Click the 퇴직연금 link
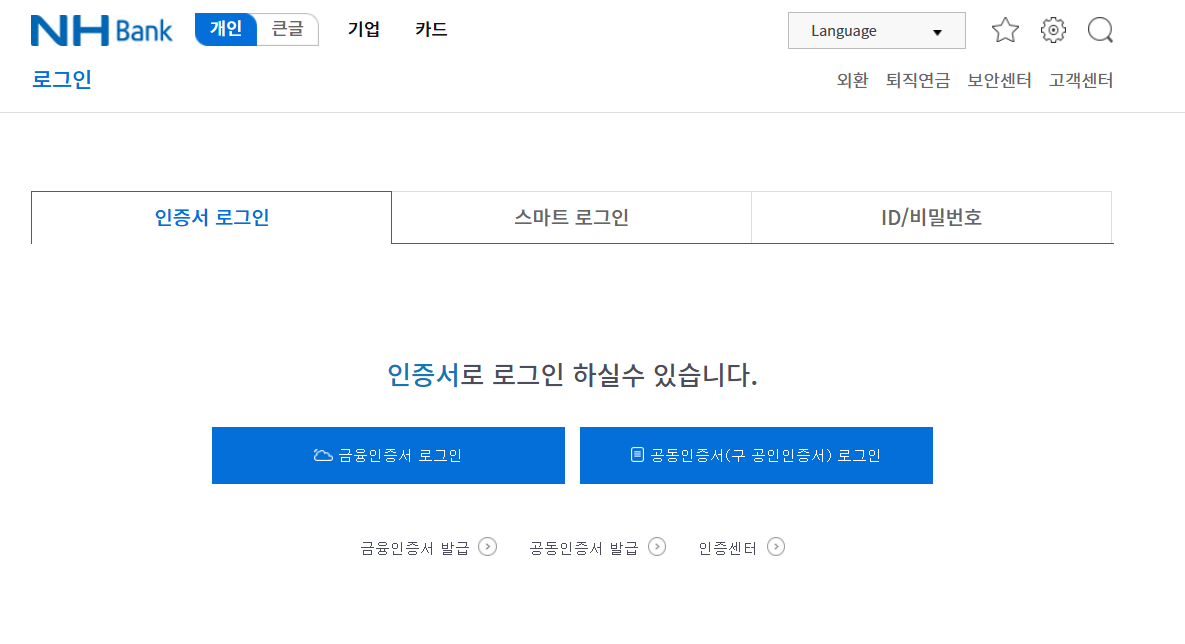The width and height of the screenshot is (1185, 644). click(x=917, y=80)
